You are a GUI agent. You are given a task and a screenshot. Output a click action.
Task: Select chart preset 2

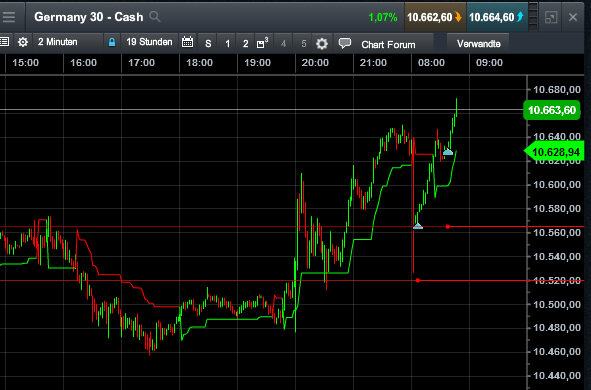(x=245, y=44)
